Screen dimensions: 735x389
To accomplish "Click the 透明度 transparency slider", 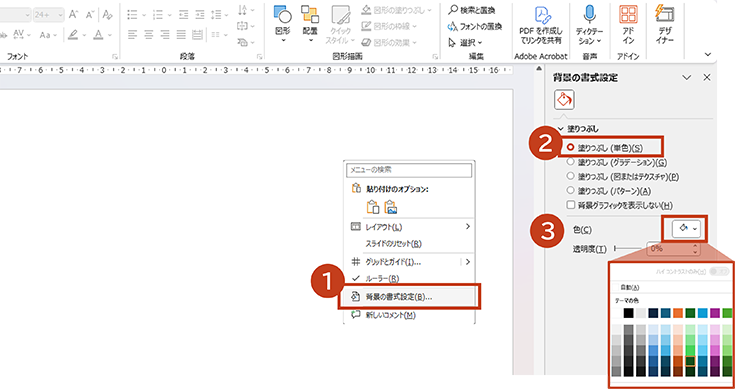I will [x=628, y=248].
